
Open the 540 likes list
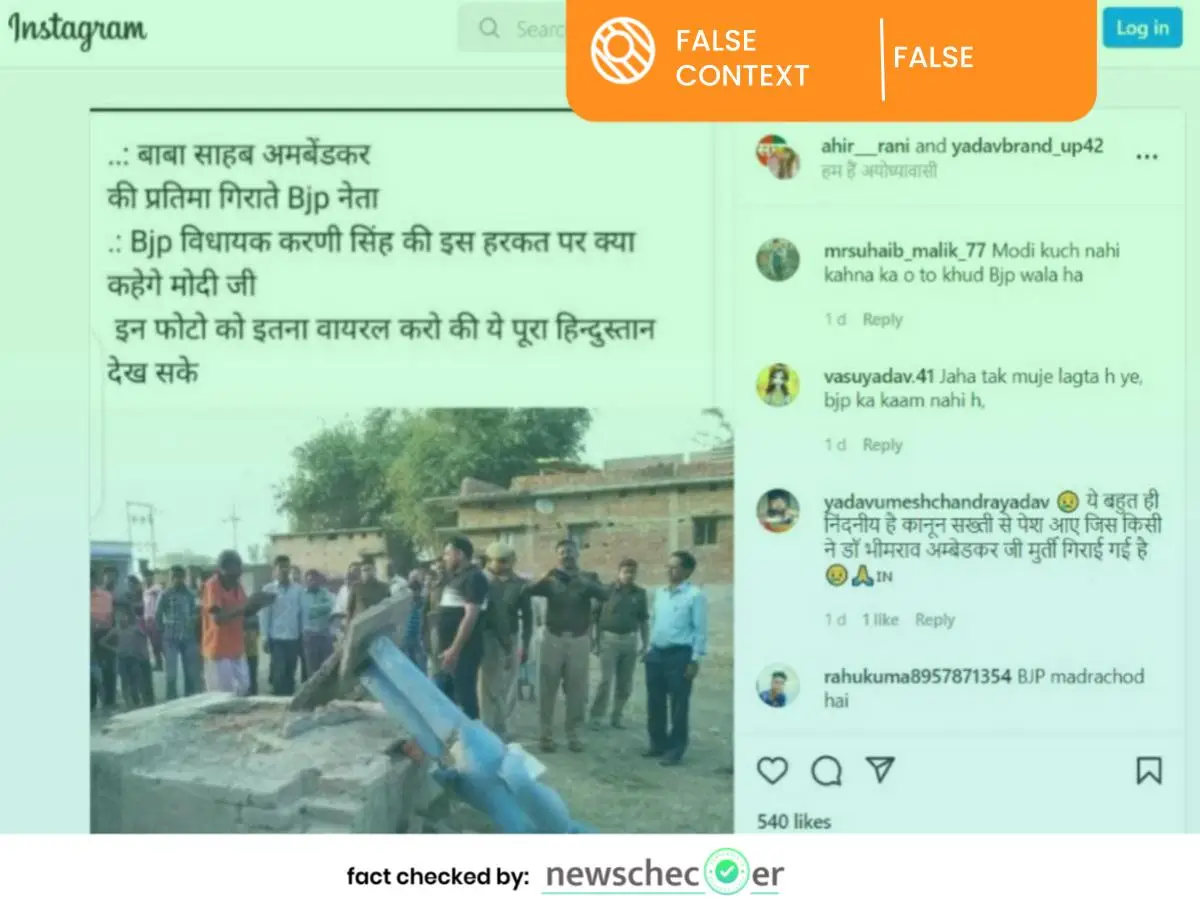(x=794, y=822)
